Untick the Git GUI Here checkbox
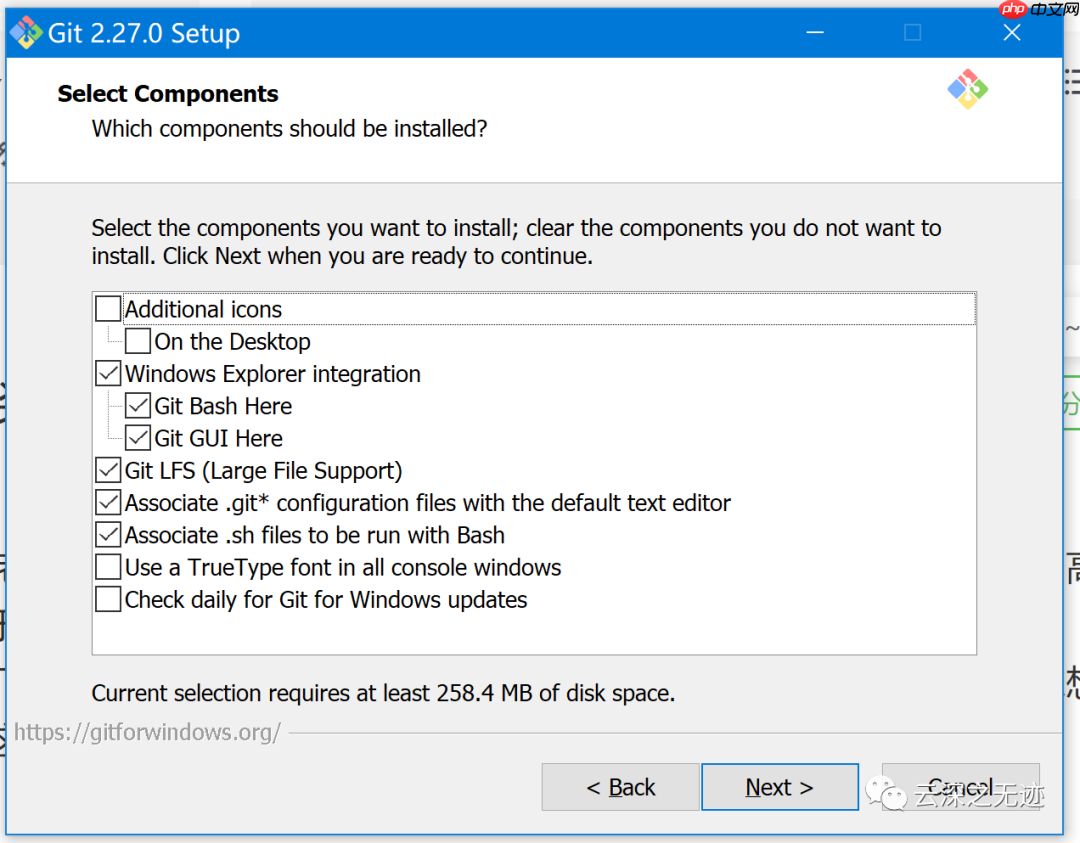The height and width of the screenshot is (843, 1080). pyautogui.click(x=138, y=438)
